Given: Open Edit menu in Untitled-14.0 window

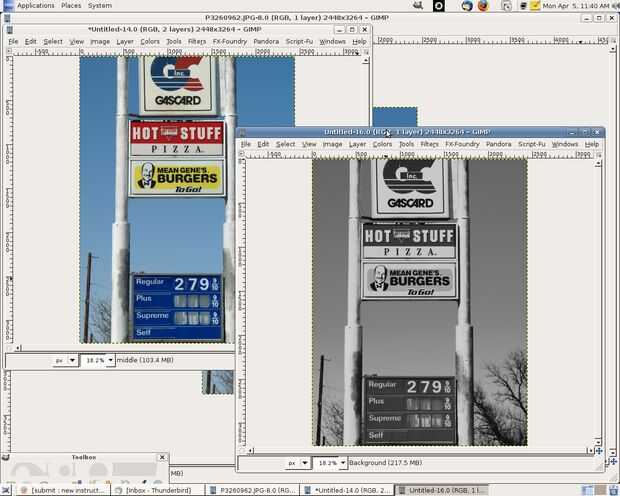Looking at the screenshot, I should pyautogui.click(x=30, y=42).
